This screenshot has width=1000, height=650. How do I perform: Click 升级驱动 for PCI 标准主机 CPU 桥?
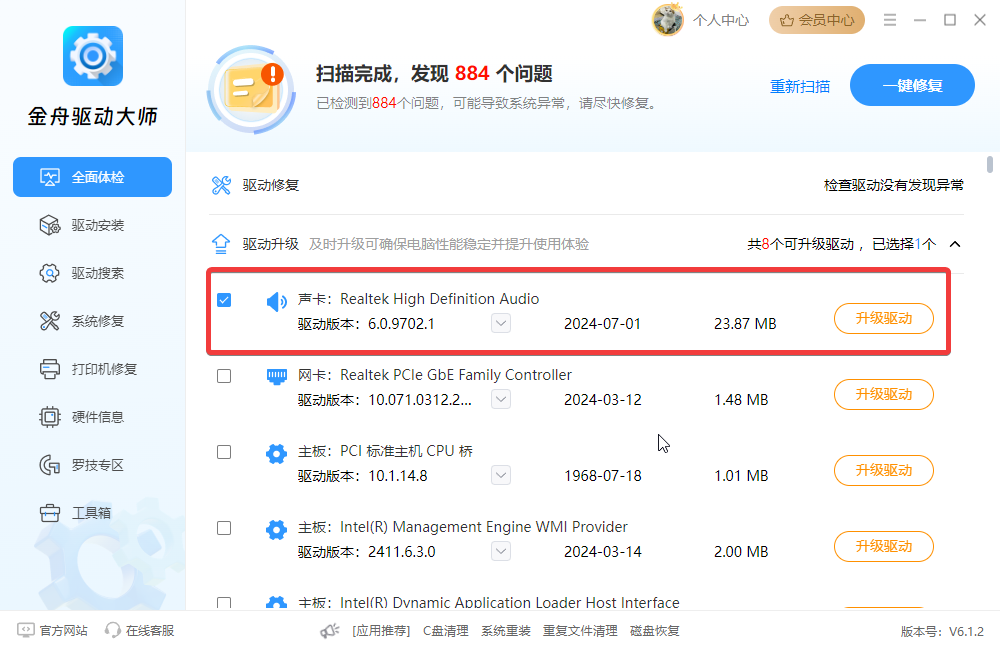click(883, 470)
